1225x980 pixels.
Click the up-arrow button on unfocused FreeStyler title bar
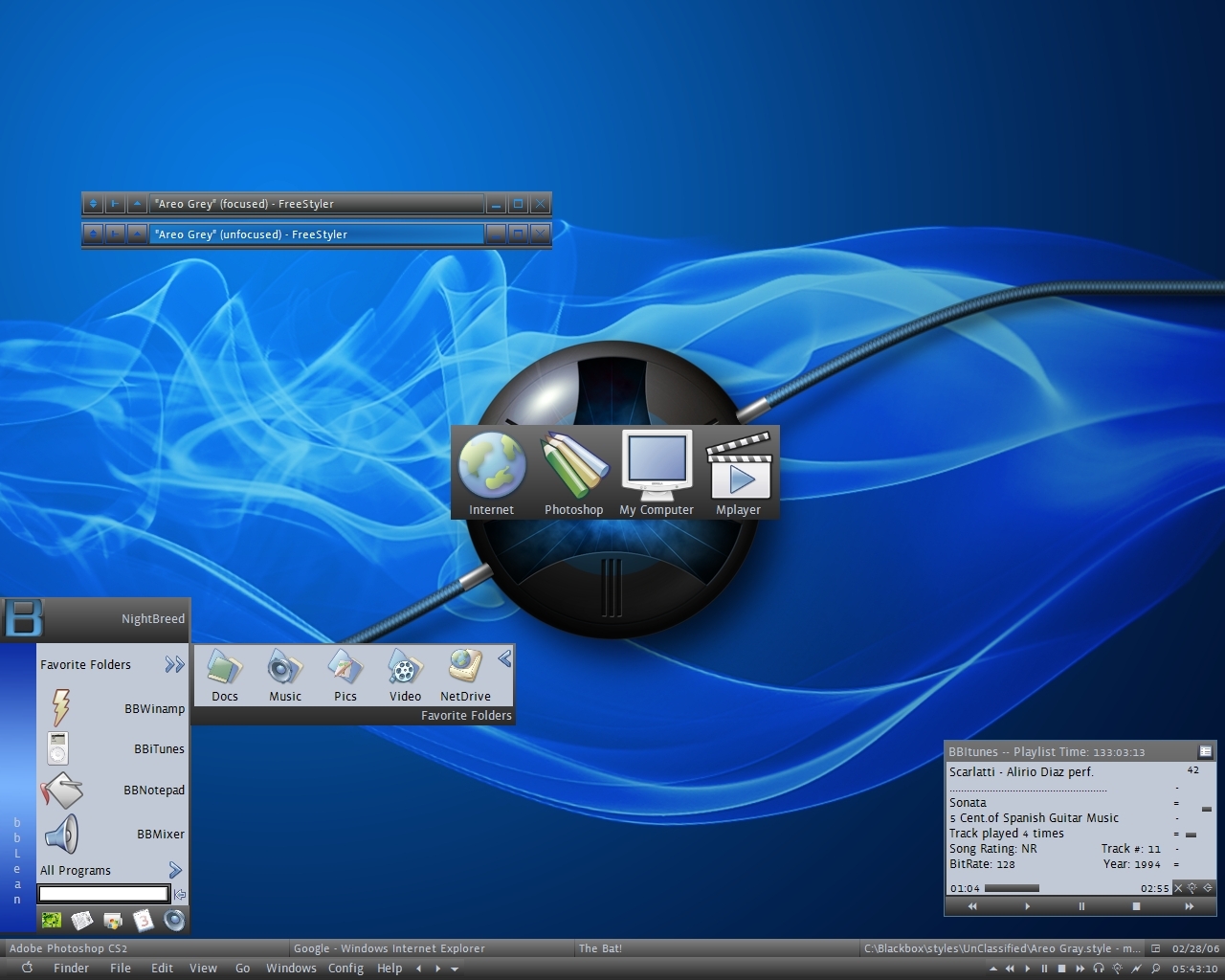coord(137,234)
